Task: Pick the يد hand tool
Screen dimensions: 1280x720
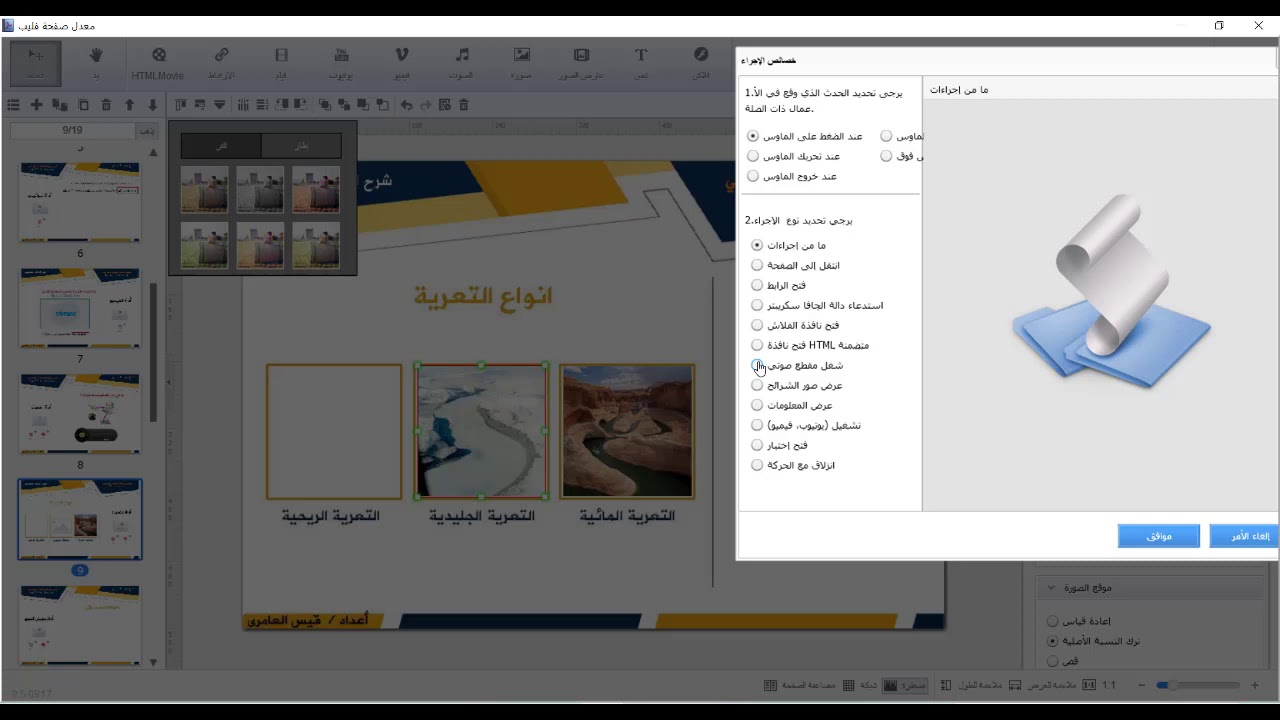Action: pos(97,63)
